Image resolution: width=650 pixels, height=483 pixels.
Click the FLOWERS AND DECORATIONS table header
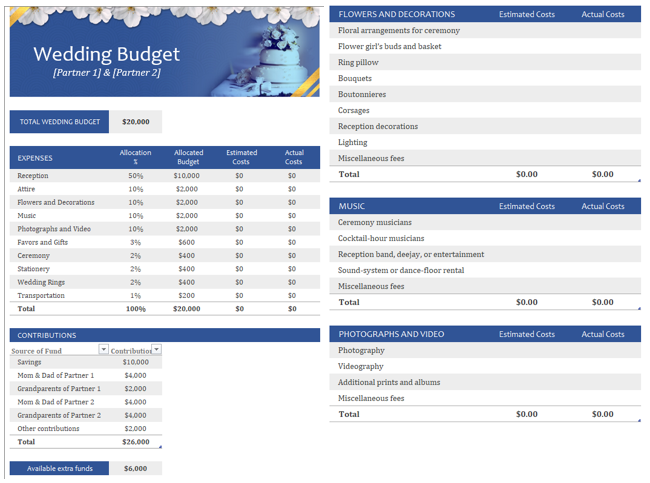tap(396, 14)
